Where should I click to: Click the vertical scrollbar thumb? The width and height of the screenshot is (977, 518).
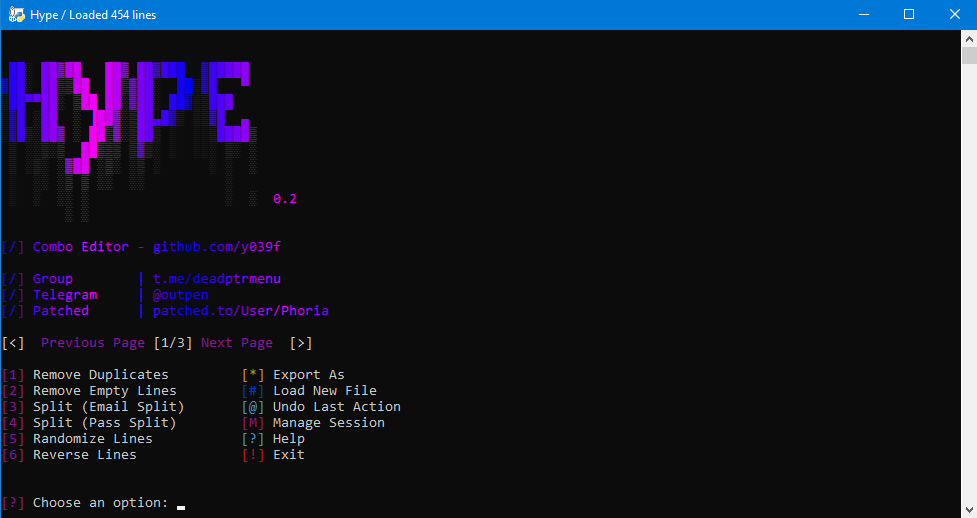[x=969, y=55]
